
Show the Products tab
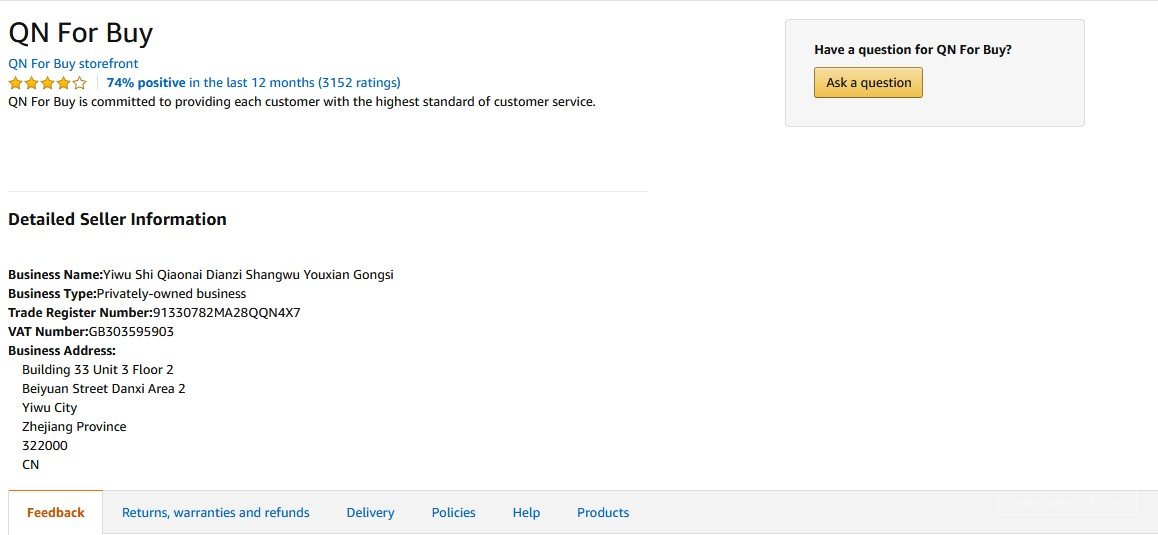(x=603, y=513)
